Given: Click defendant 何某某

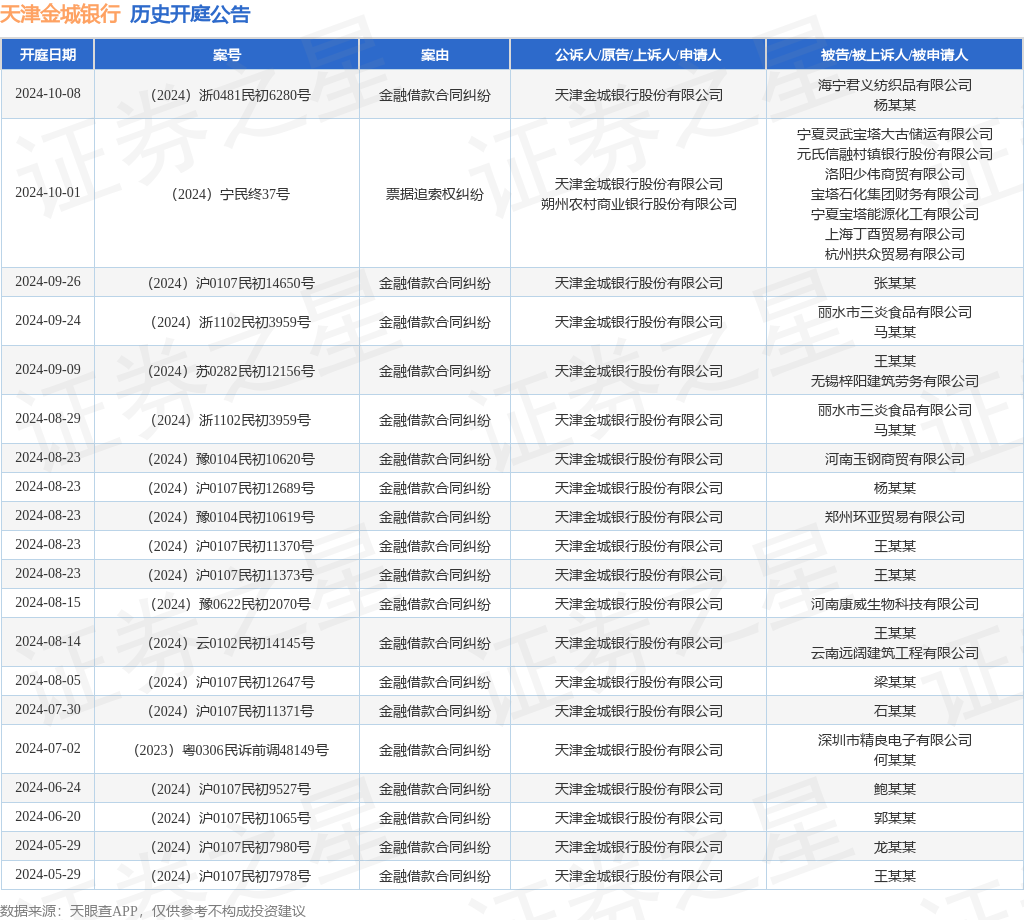Looking at the screenshot, I should tap(895, 761).
